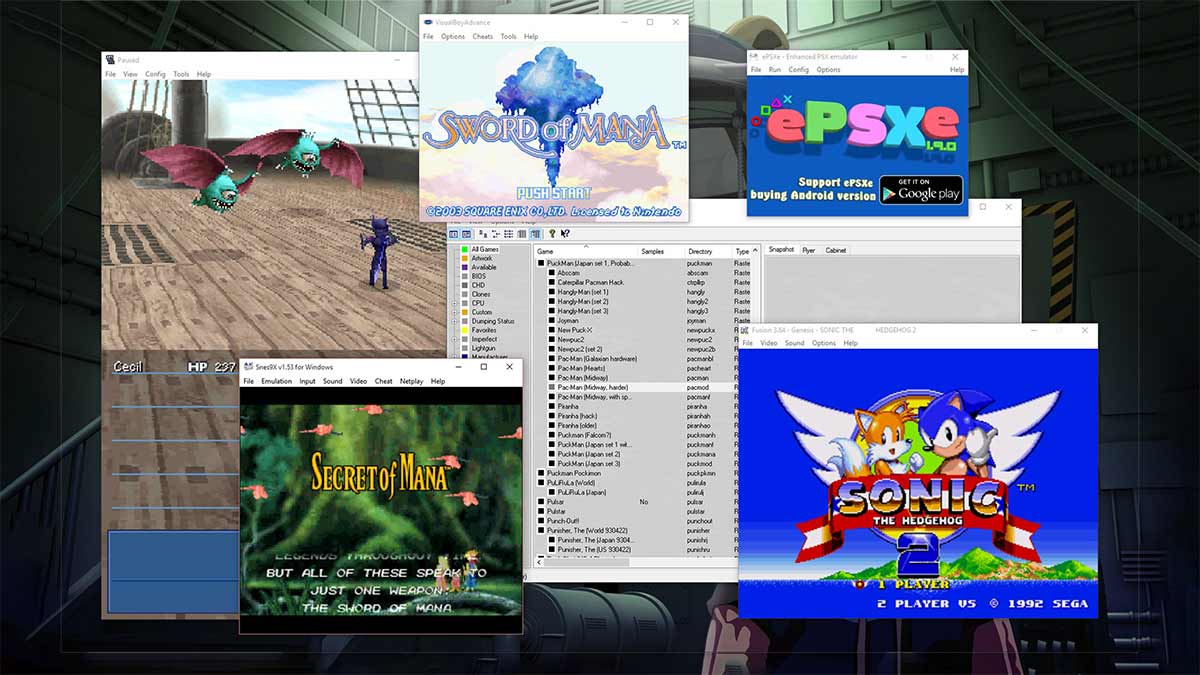Switch to the Flyer tab
The height and width of the screenshot is (675, 1200).
[x=808, y=250]
